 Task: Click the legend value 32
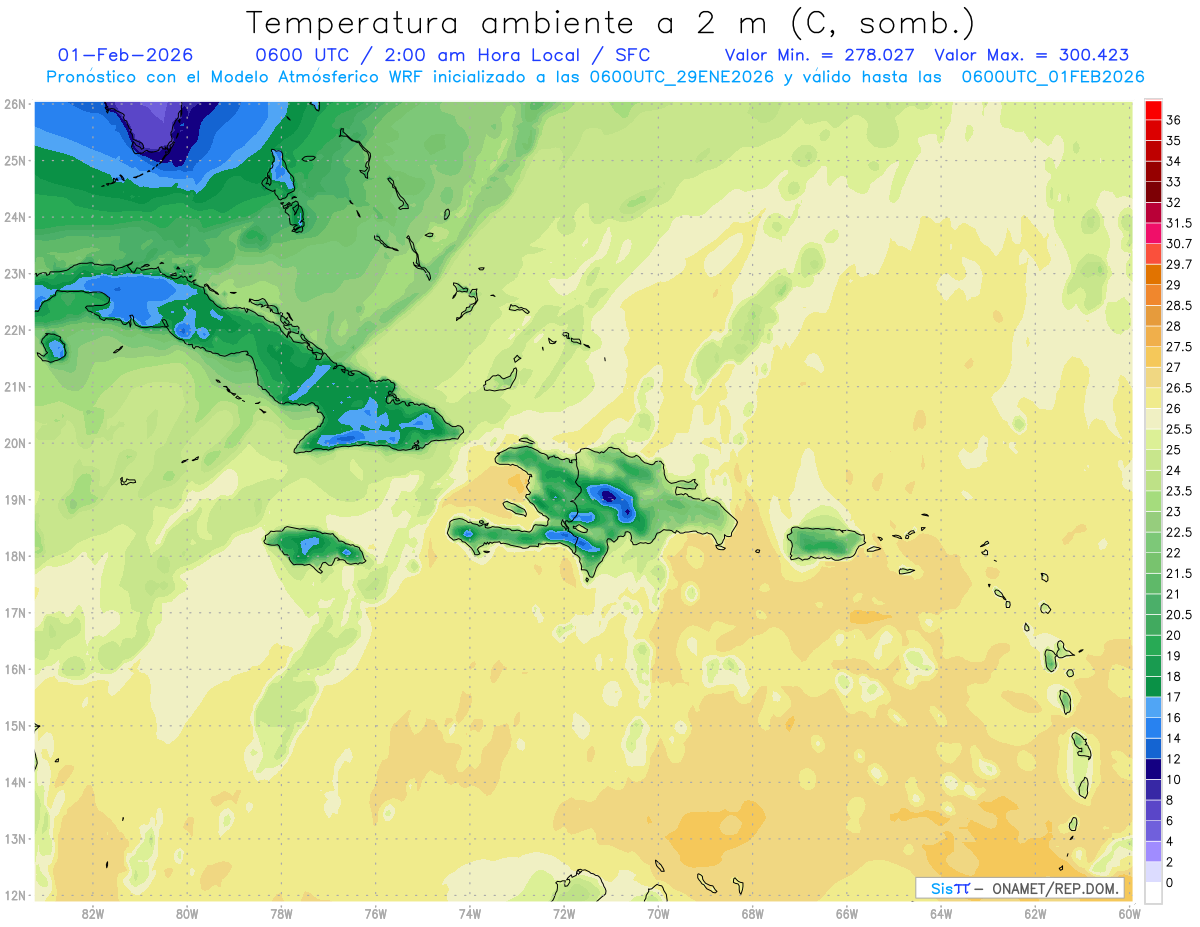click(x=1173, y=202)
